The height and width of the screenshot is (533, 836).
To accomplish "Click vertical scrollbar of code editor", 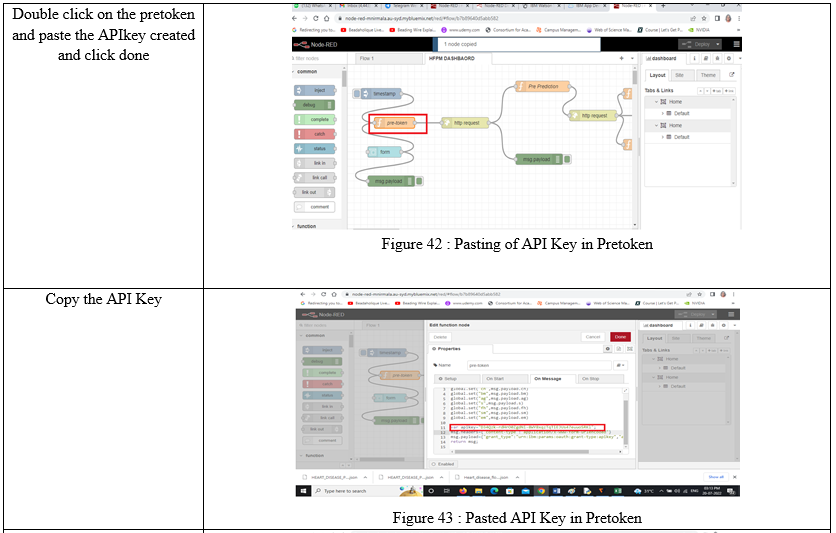I will point(625,421).
